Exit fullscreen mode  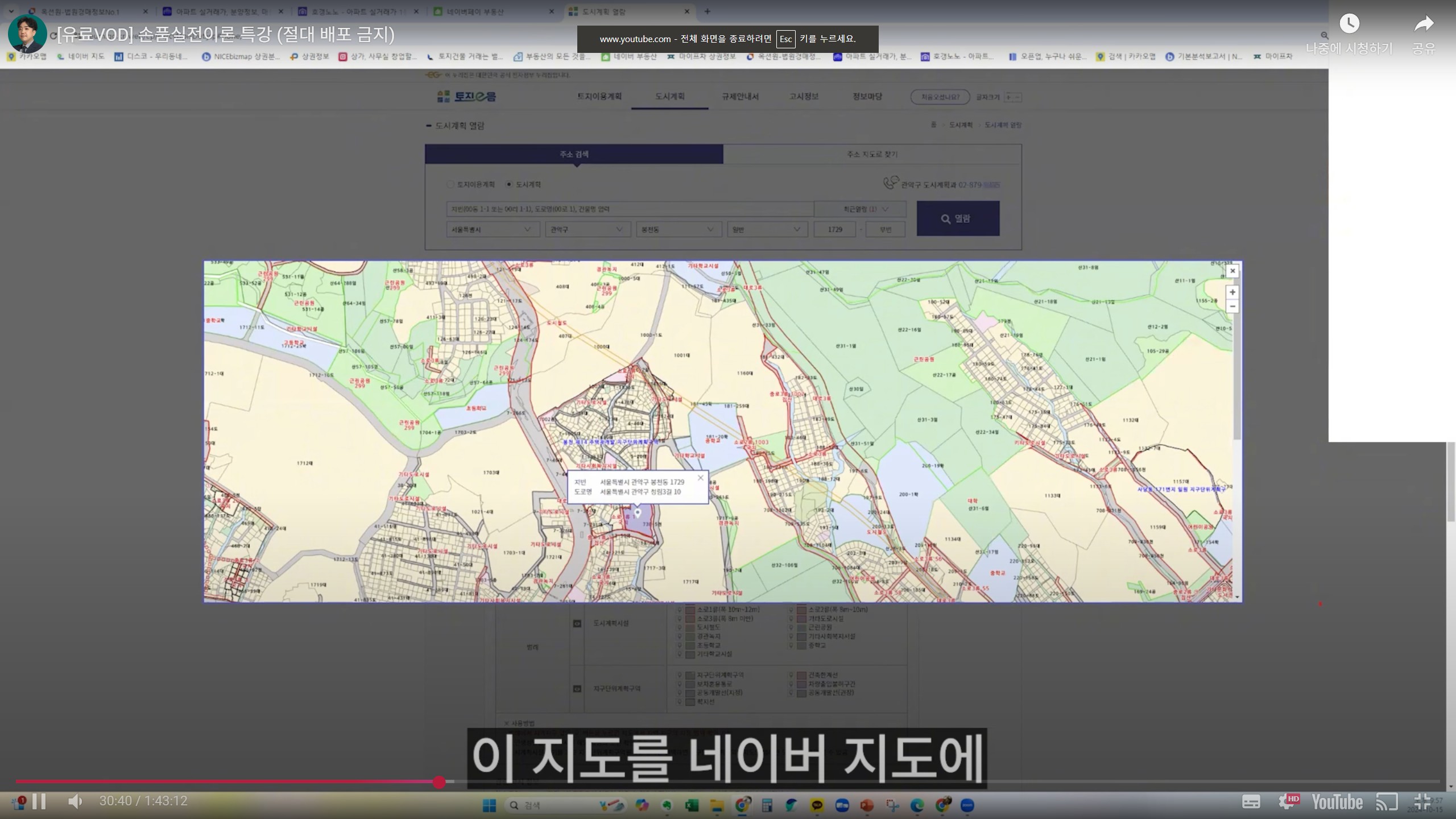click(1422, 802)
